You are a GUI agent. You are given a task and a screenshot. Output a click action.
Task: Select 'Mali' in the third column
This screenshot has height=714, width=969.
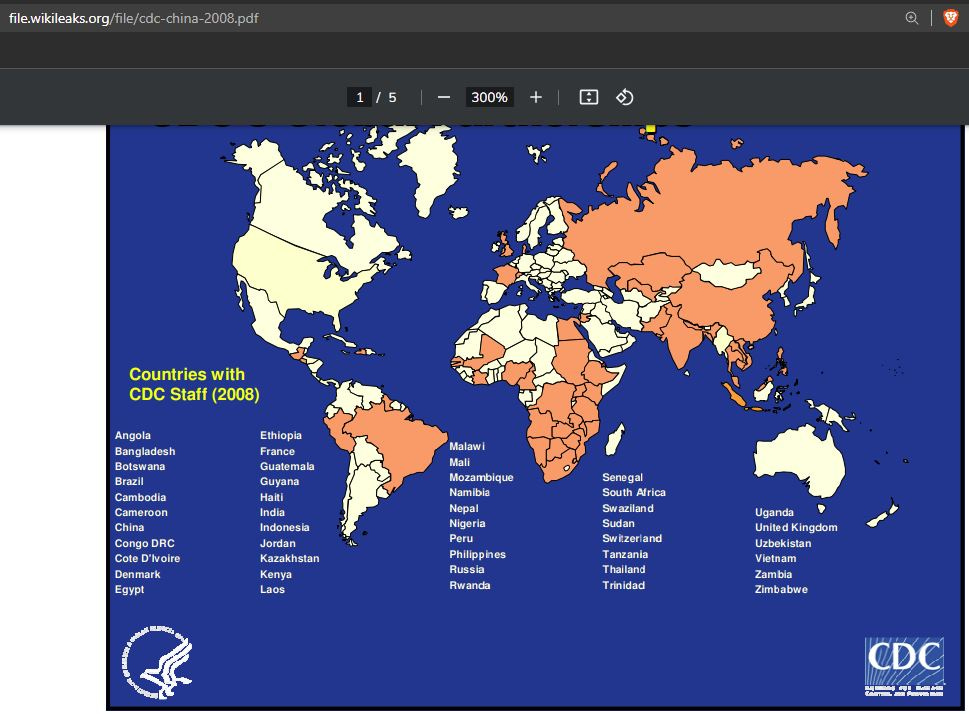pyautogui.click(x=460, y=462)
